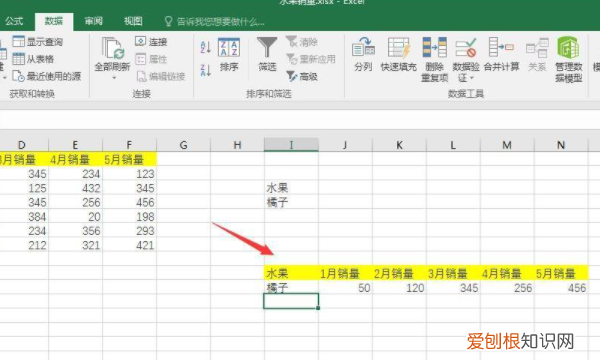Click 显示查询 in the ribbon
Image resolution: width=600 pixels, height=360 pixels.
38,41
